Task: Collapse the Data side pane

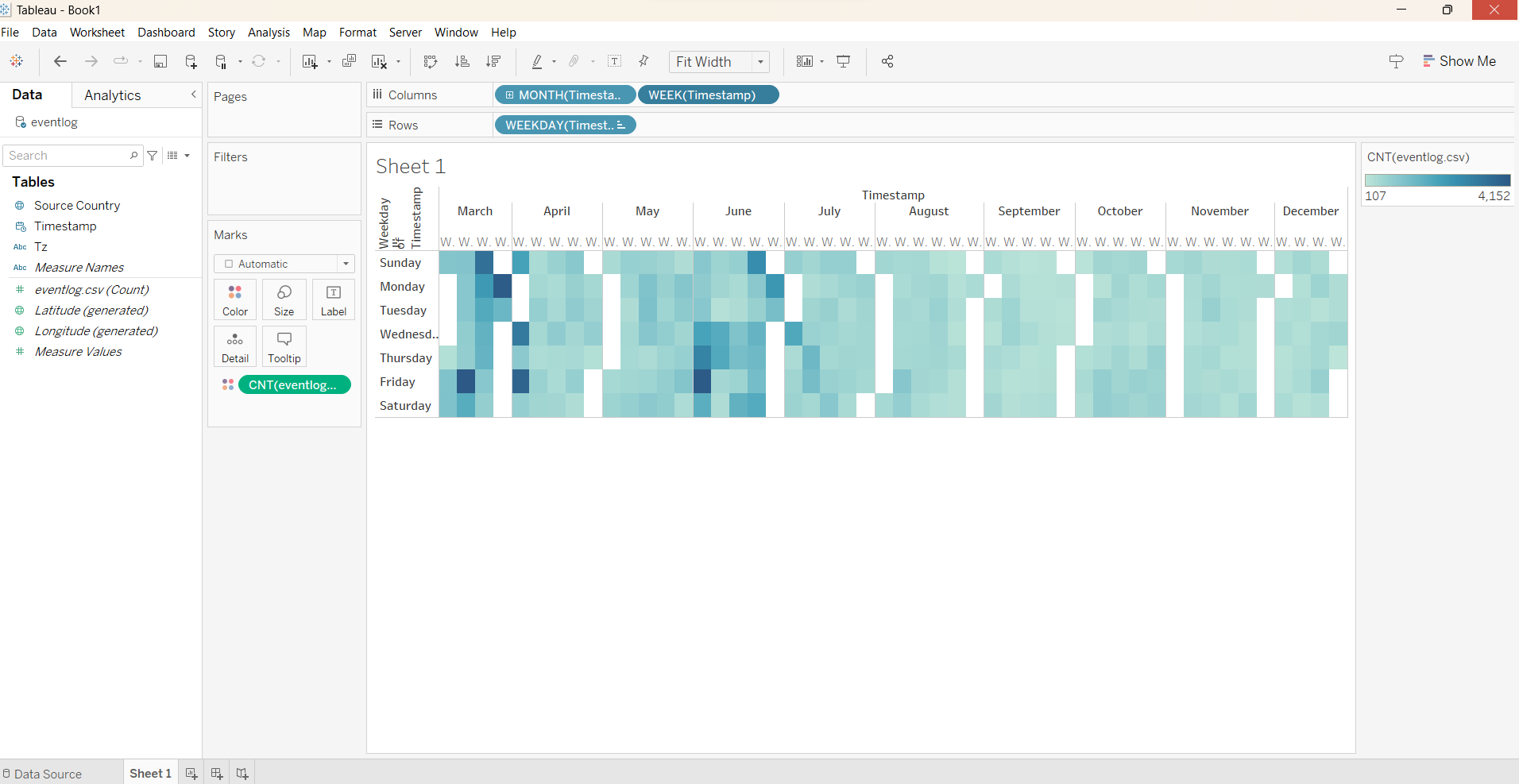Action: [193, 95]
